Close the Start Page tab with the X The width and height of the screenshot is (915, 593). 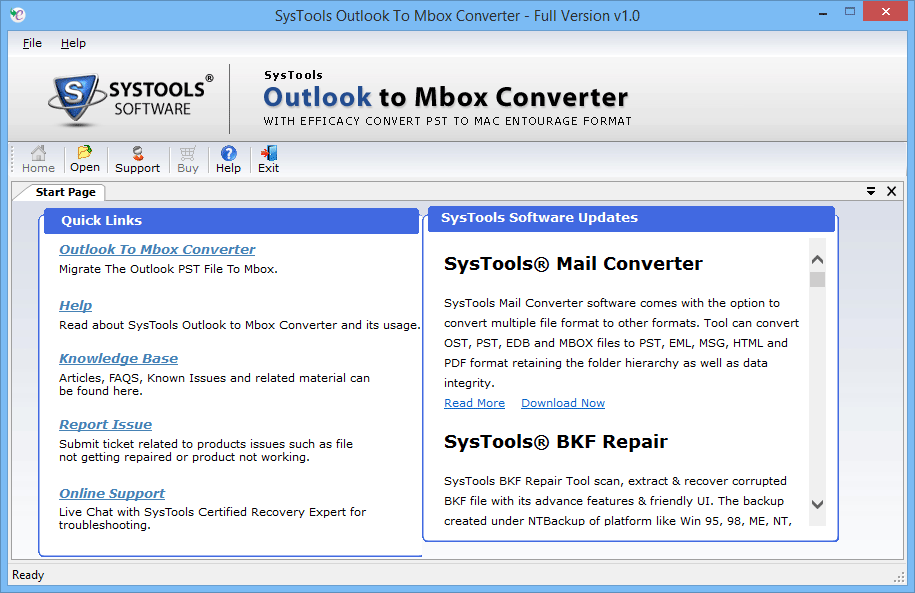890,191
